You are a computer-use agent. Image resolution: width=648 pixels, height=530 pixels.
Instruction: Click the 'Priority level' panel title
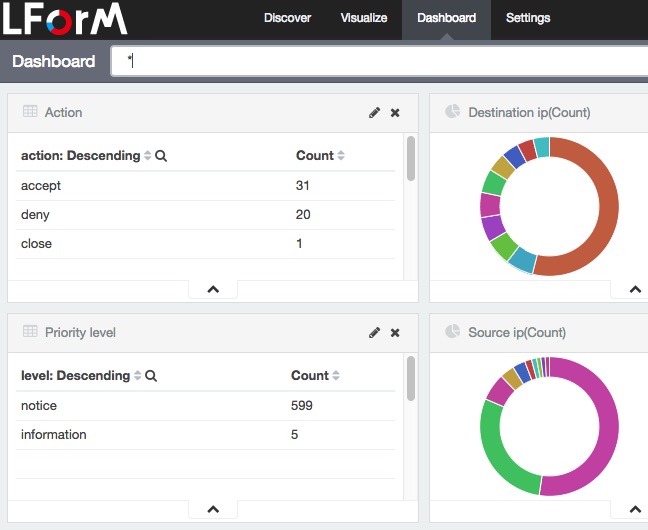(80, 332)
